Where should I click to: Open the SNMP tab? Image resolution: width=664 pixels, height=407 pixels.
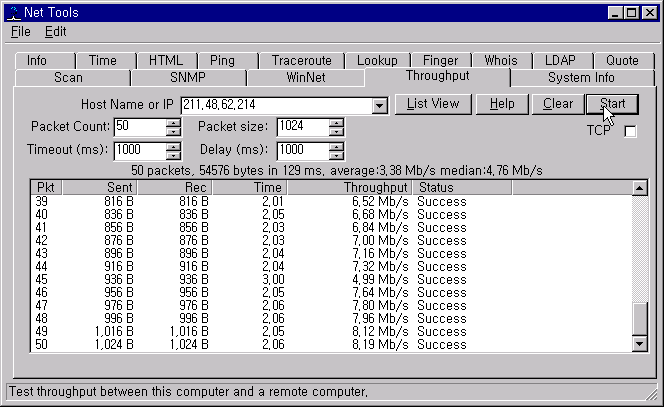[x=188, y=78]
